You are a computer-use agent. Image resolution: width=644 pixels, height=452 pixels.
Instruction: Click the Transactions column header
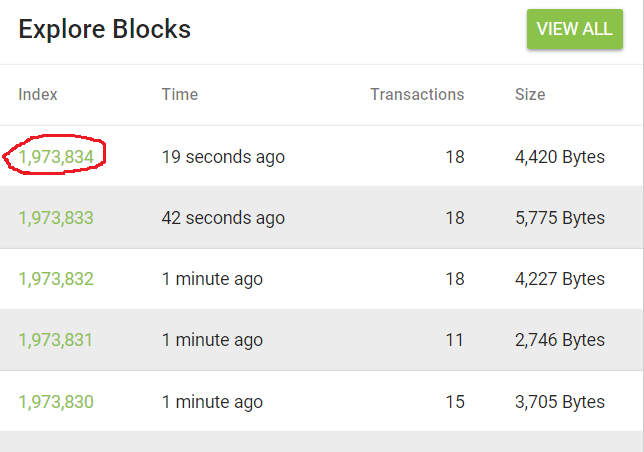click(417, 94)
